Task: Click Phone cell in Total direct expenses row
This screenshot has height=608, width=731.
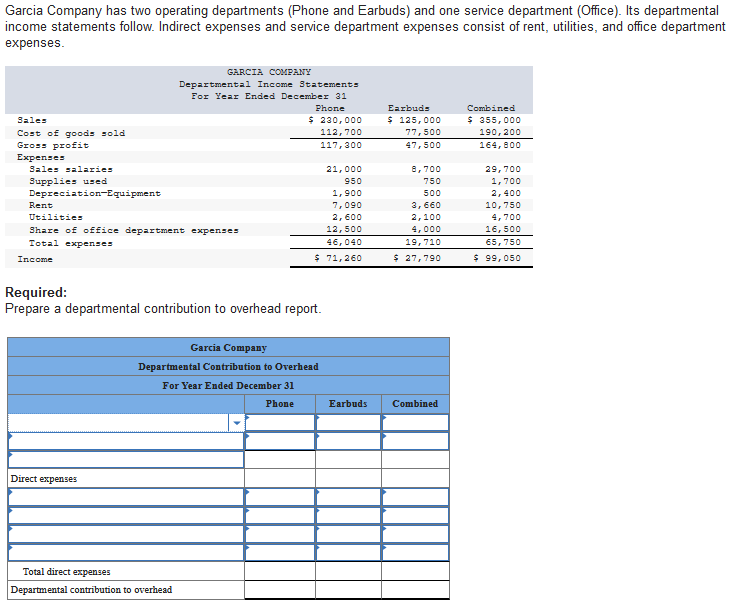Action: (x=280, y=571)
